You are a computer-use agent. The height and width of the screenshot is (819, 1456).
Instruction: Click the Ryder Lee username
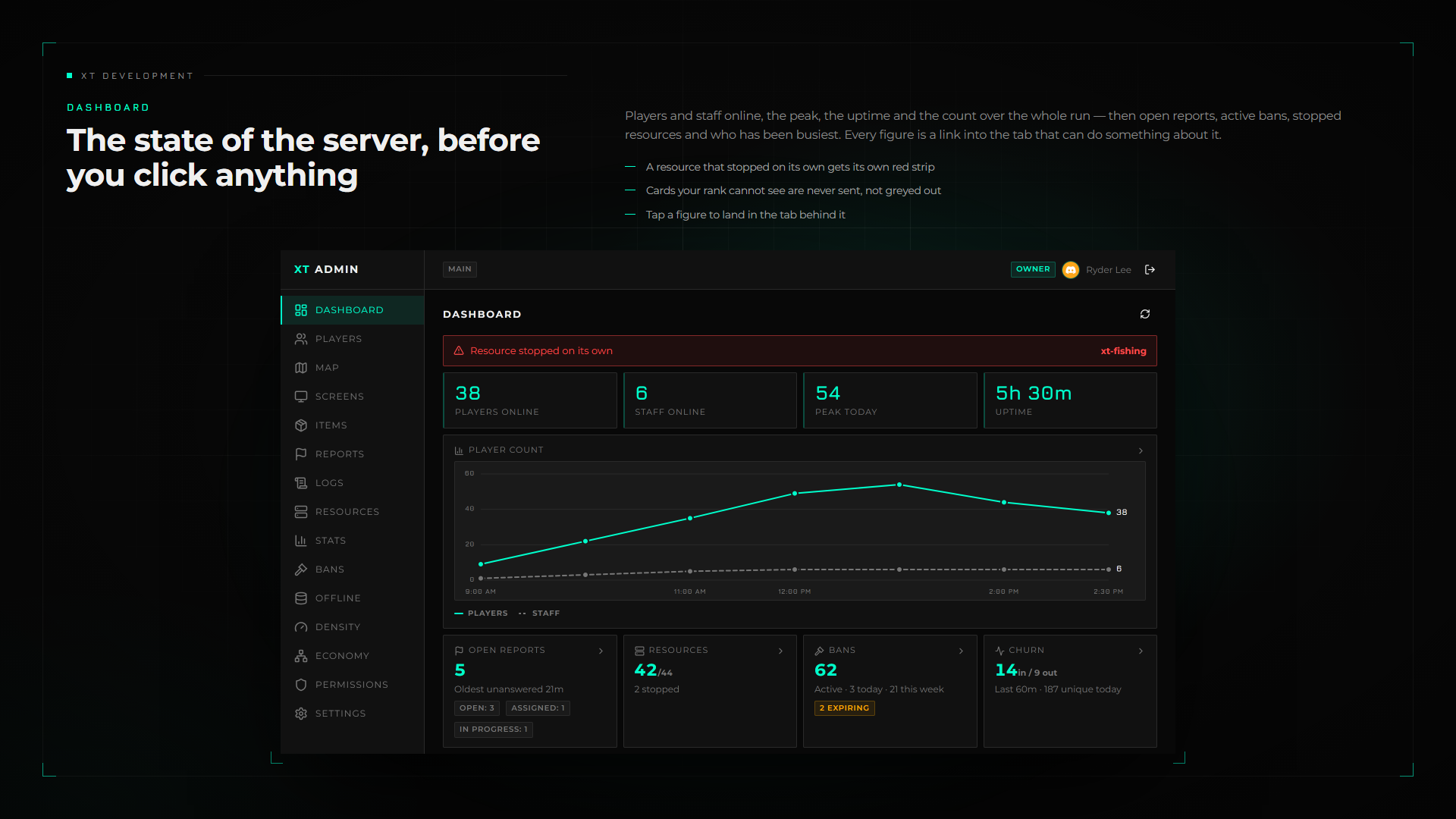(1109, 270)
